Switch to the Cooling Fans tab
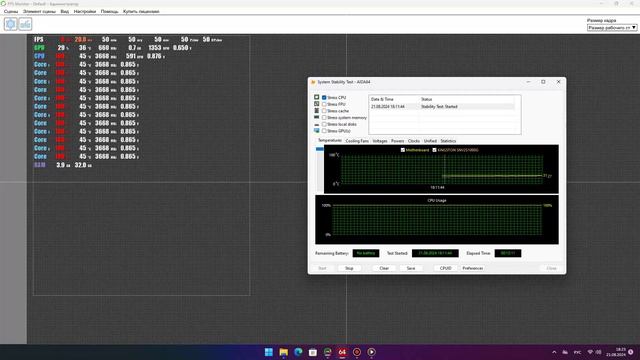 [357, 141]
